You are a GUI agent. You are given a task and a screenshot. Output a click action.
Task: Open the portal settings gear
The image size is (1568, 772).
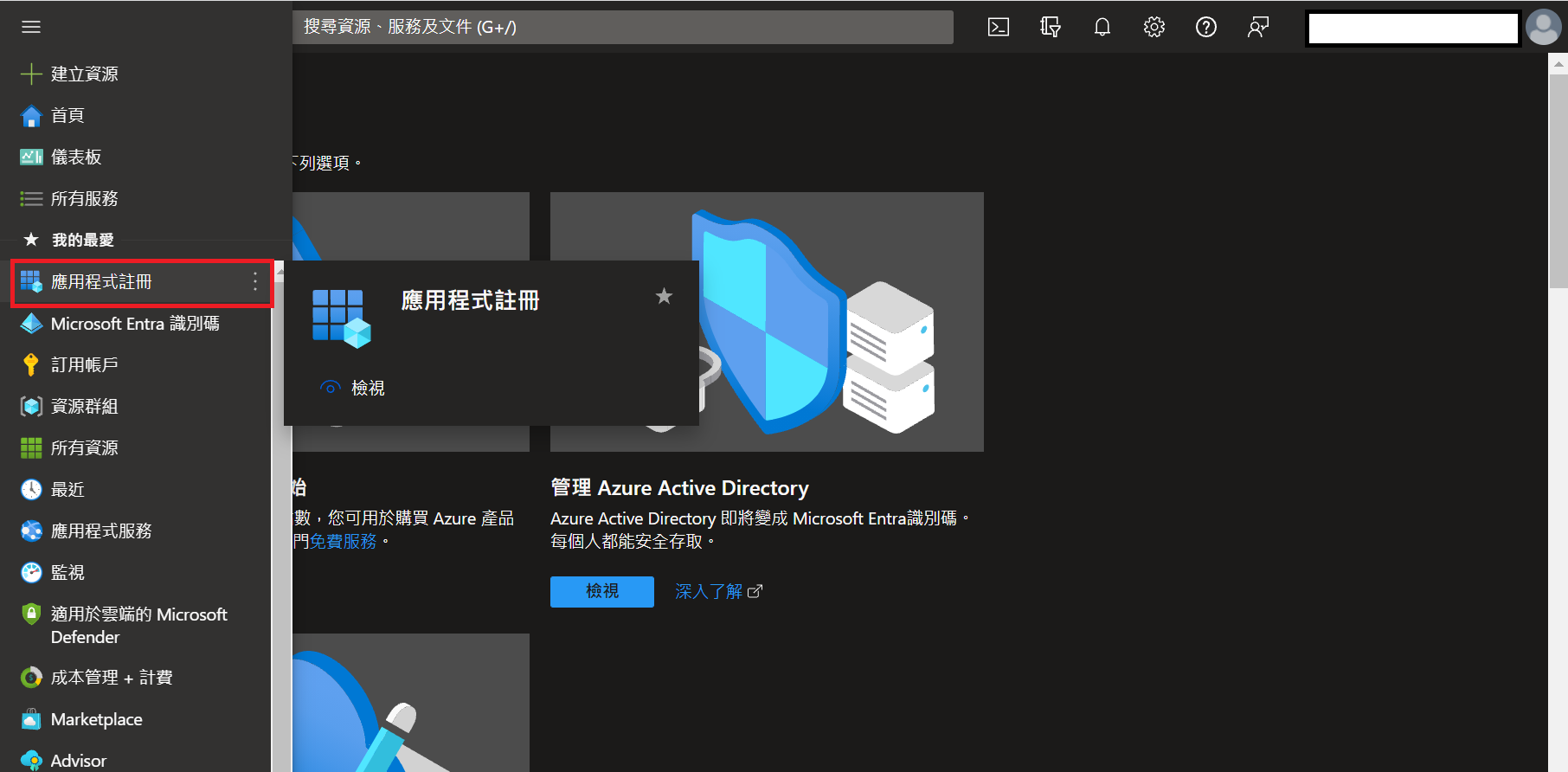click(x=1154, y=27)
